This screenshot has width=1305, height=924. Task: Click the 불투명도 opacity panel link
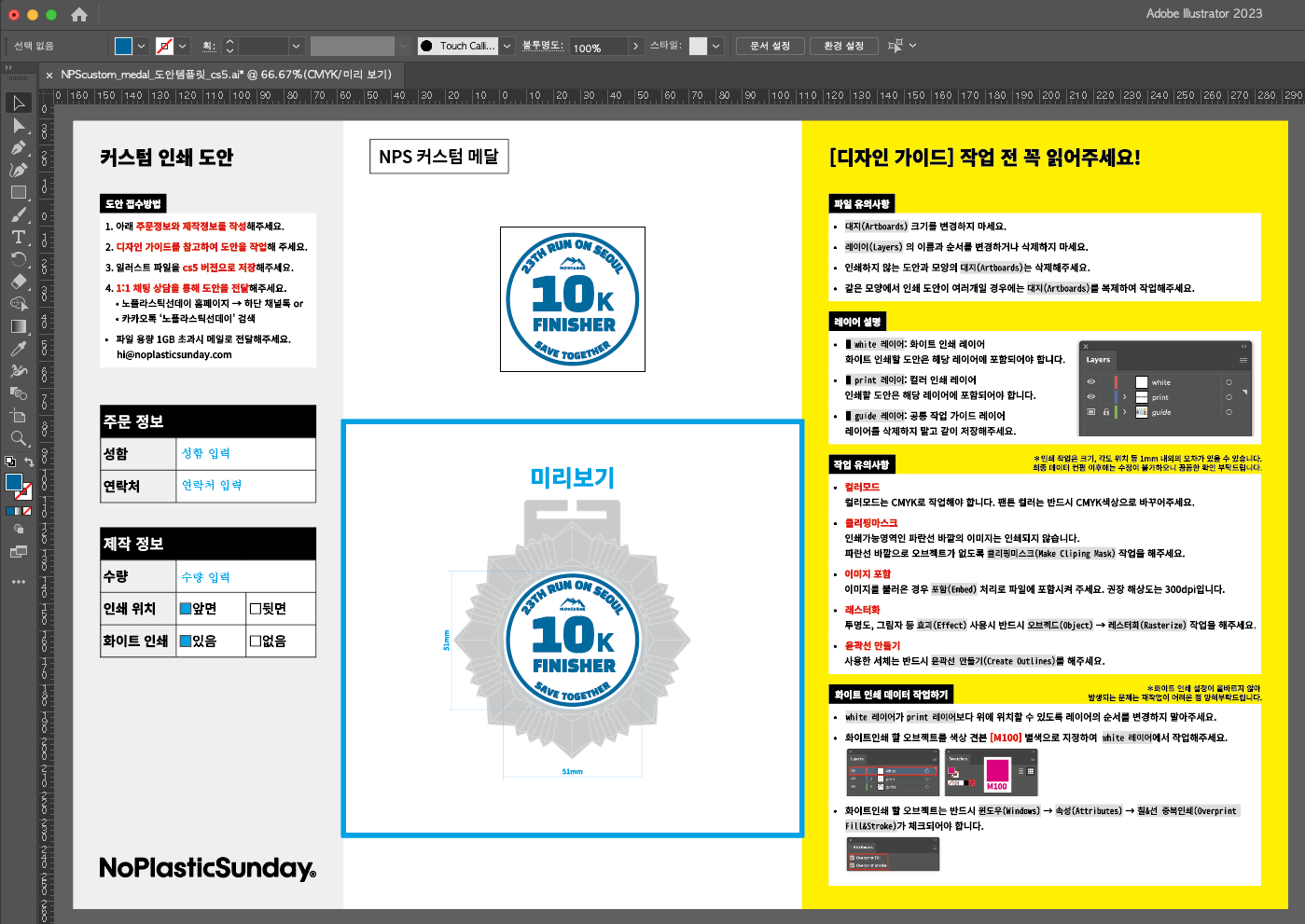[x=542, y=45]
